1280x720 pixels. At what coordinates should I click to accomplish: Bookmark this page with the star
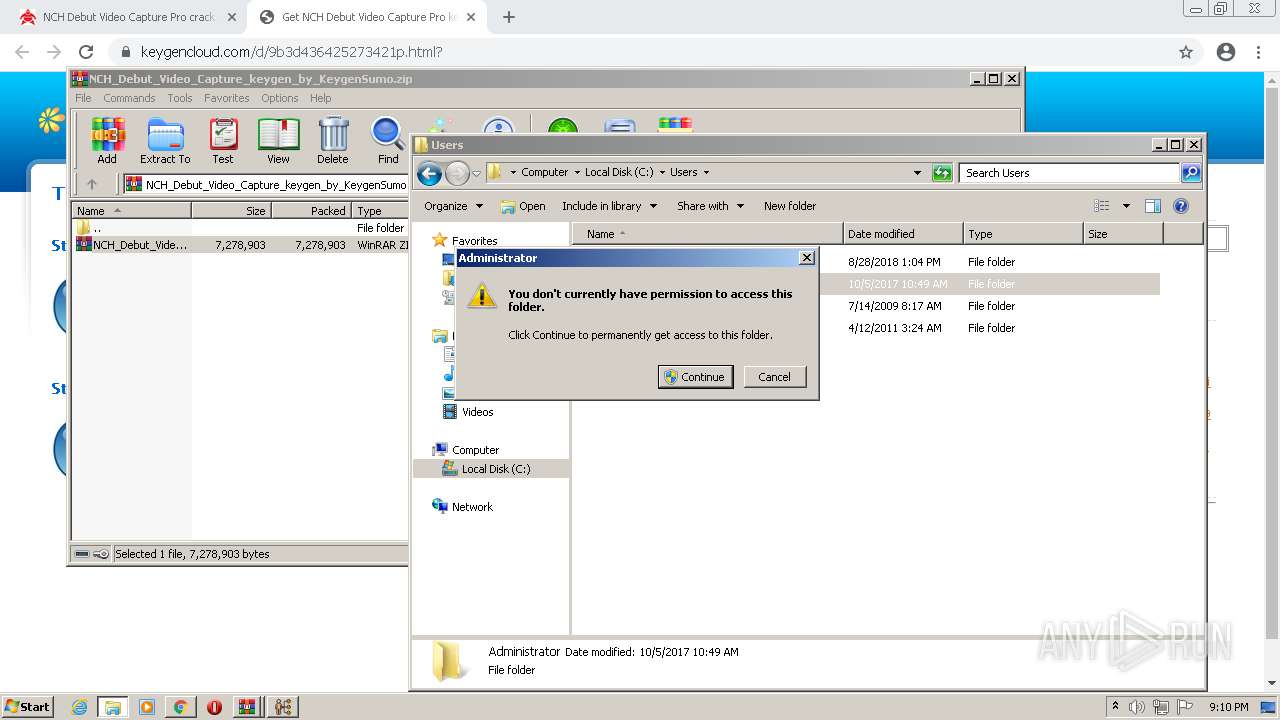click(1186, 52)
